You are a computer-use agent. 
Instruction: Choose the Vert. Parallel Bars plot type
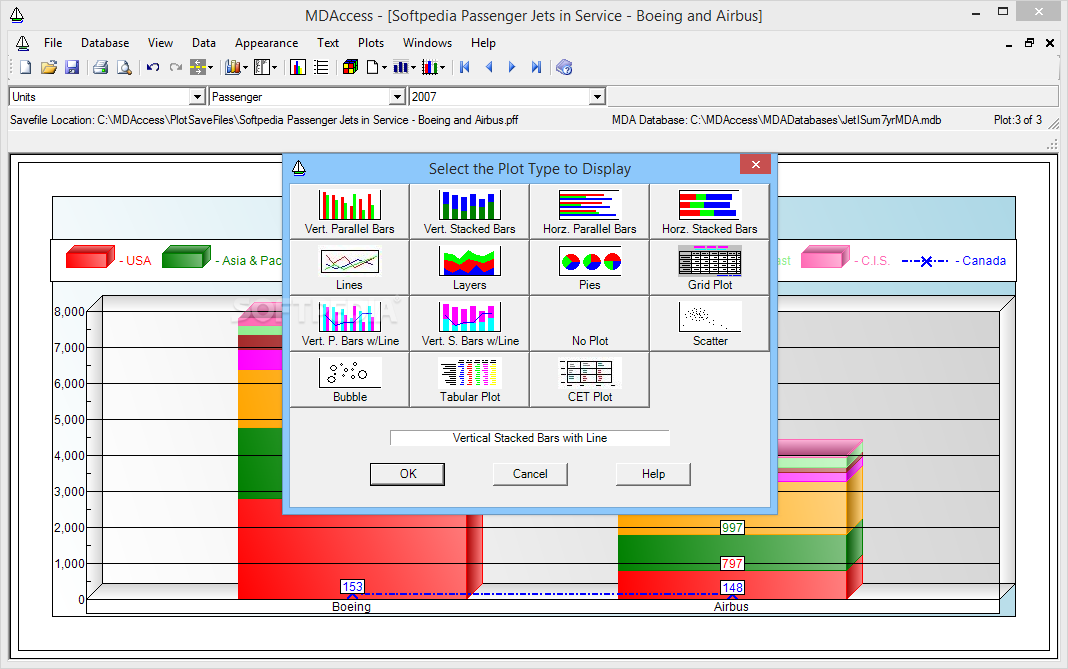tap(349, 211)
